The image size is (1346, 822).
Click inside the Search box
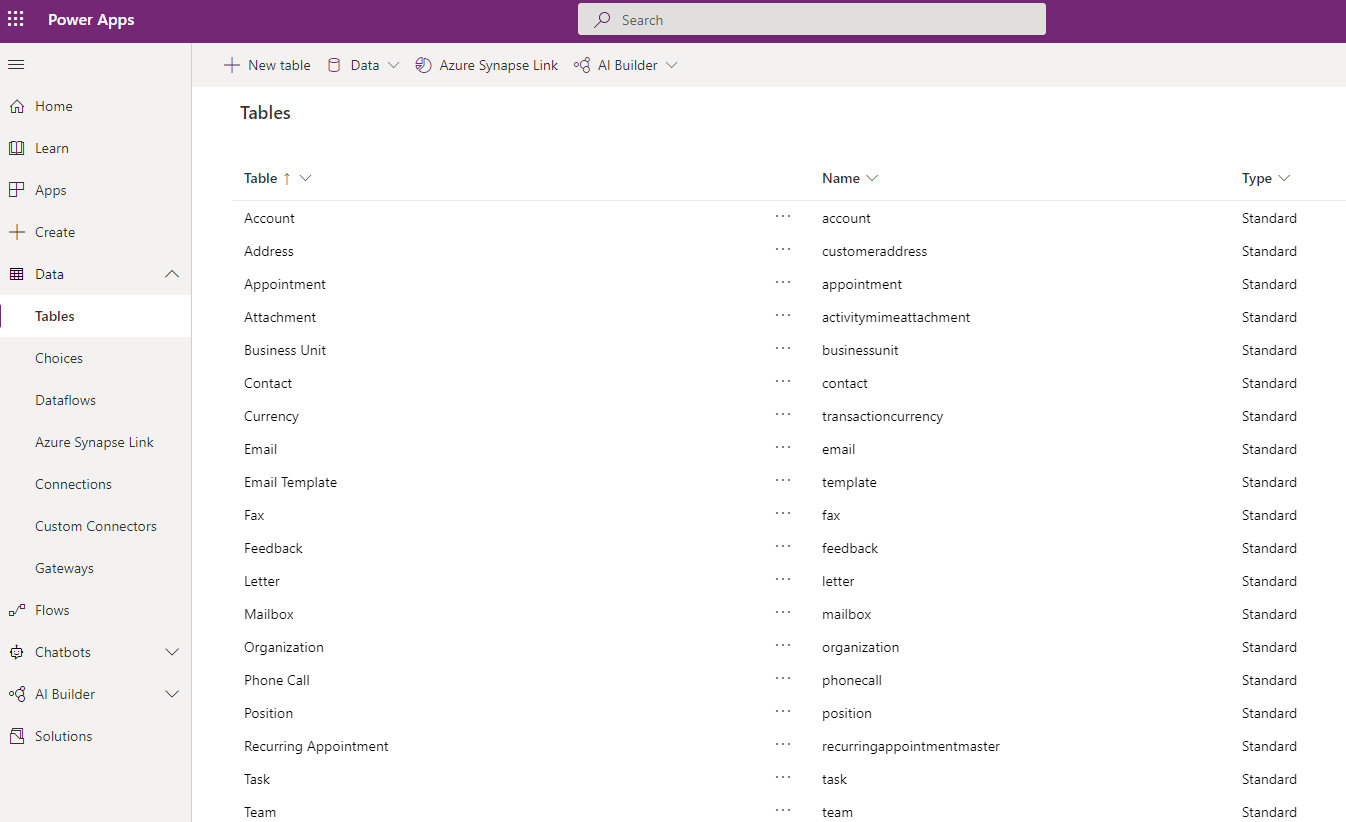(811, 19)
